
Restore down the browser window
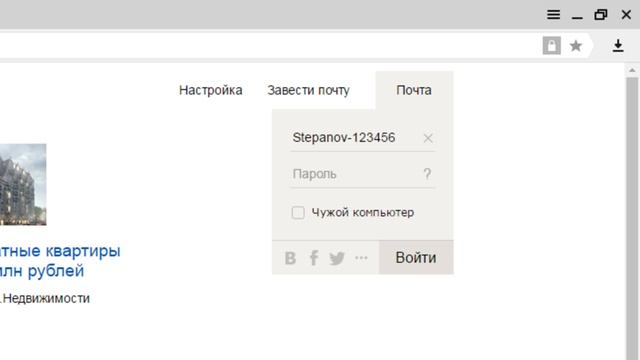(601, 15)
